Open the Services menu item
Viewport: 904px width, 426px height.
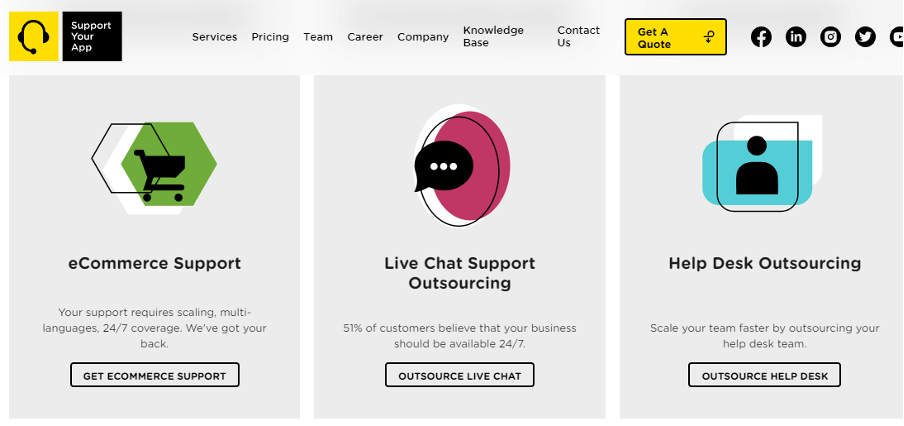point(214,37)
